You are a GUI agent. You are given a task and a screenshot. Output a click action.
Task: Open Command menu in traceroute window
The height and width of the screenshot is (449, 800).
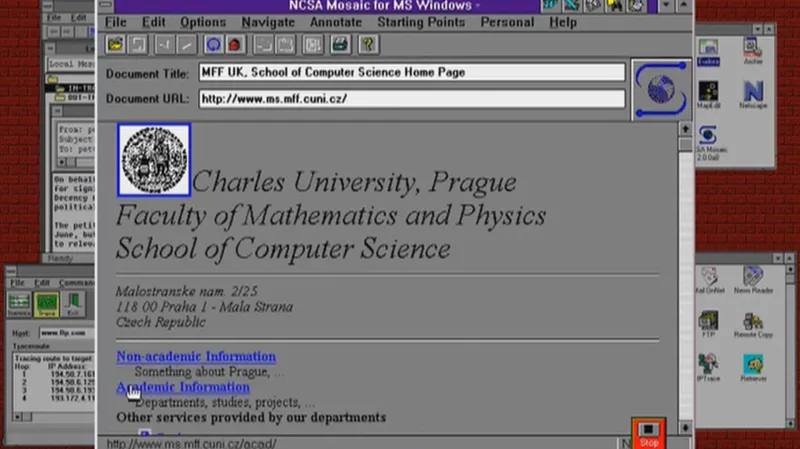coord(77,283)
